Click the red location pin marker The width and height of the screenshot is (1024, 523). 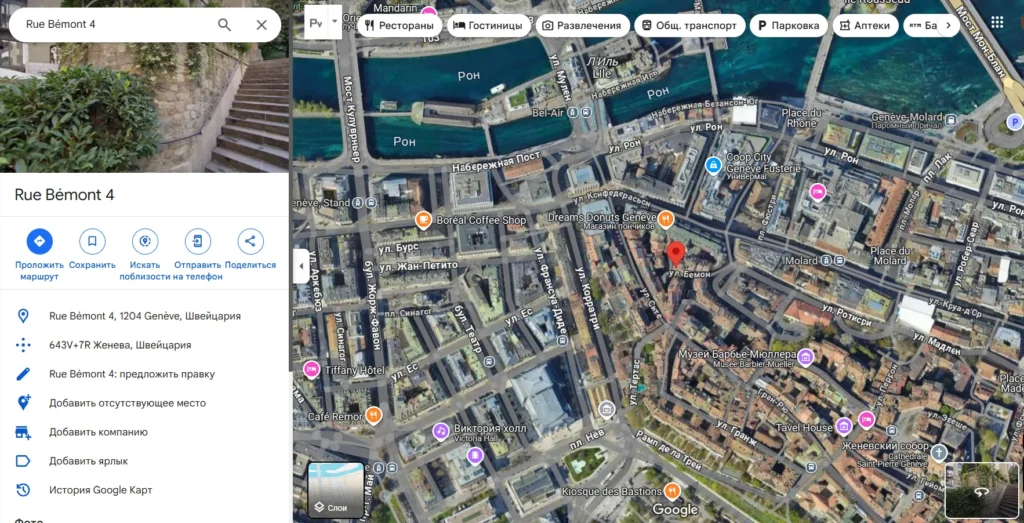point(676,253)
